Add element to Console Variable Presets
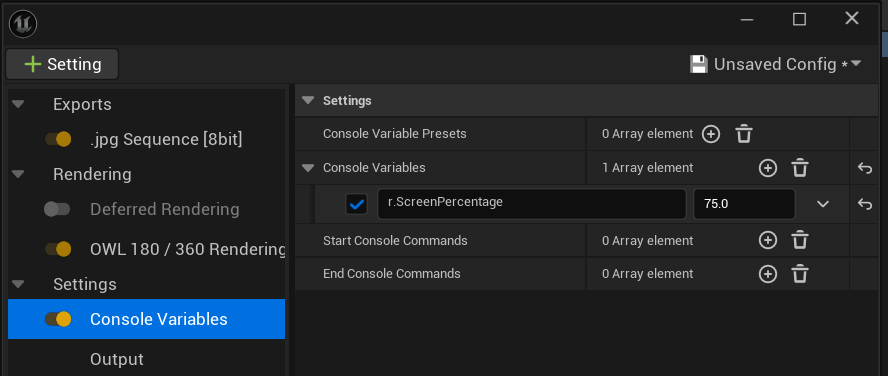 click(x=711, y=135)
